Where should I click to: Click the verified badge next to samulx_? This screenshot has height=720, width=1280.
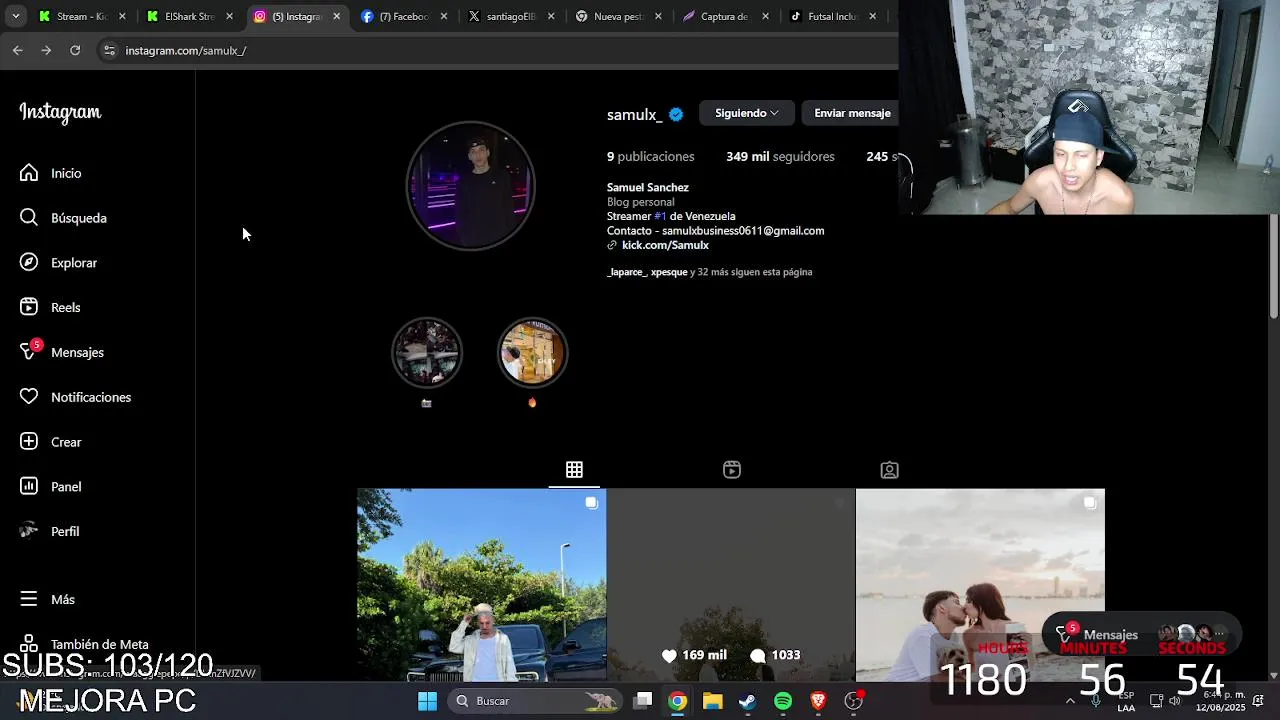676,114
